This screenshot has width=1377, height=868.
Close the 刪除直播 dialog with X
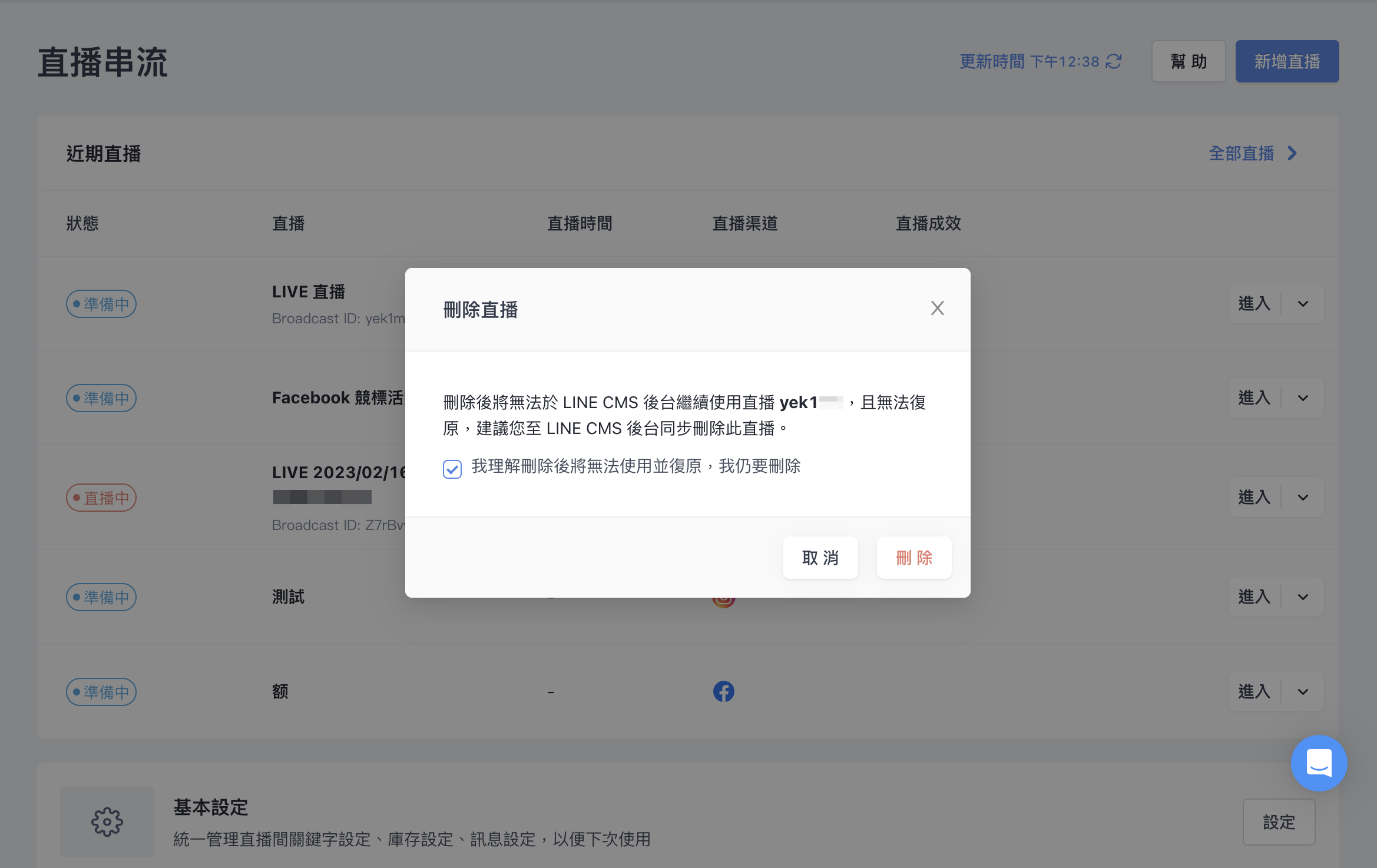click(937, 308)
